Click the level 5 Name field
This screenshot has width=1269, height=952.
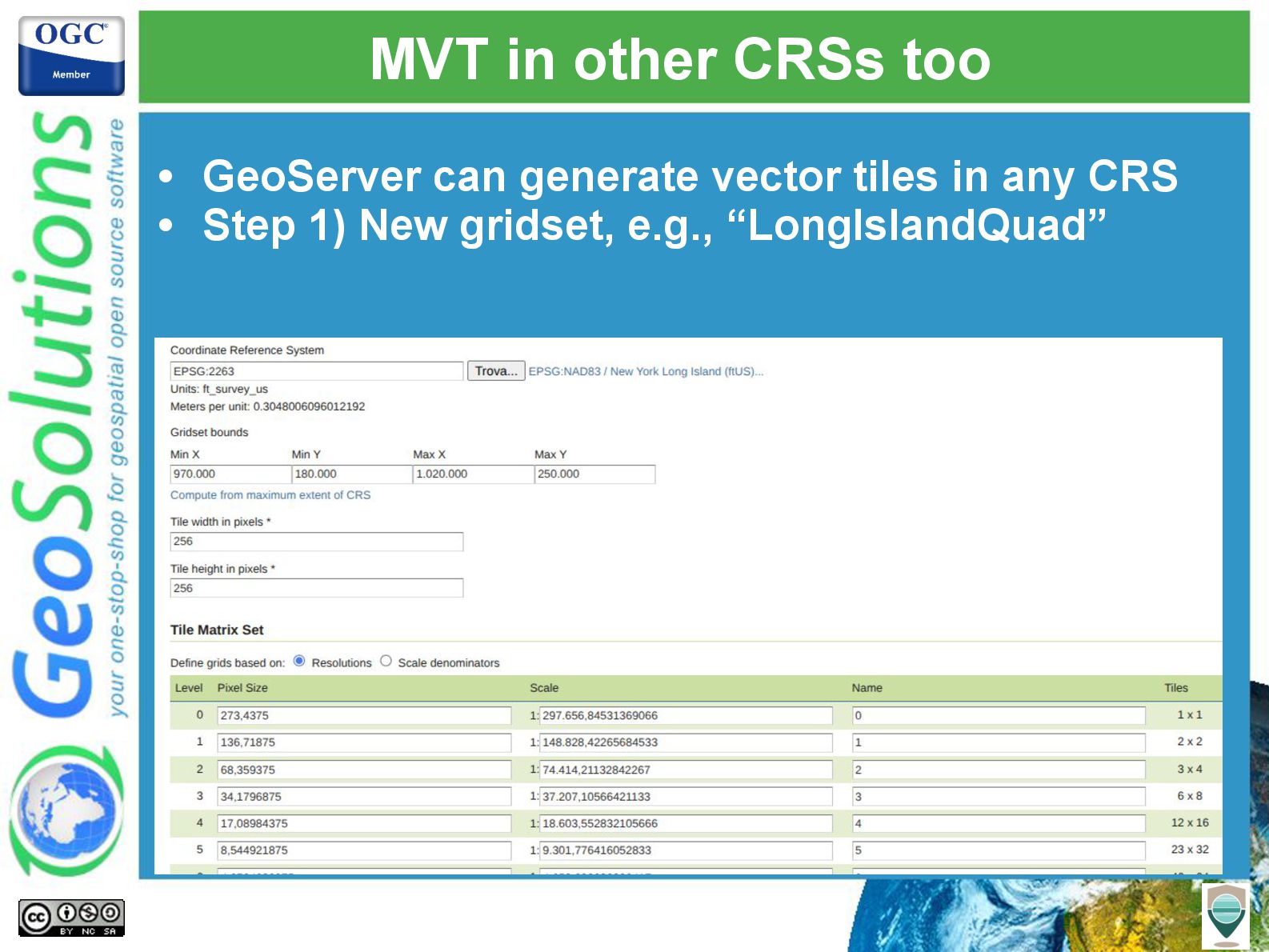click(999, 850)
